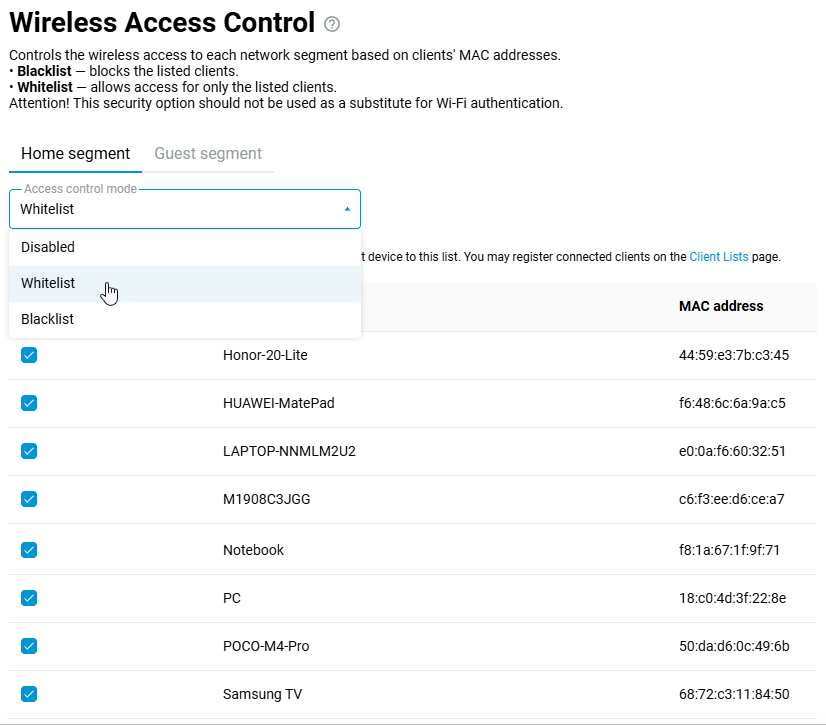Choose Disabled from the mode list

(48, 247)
